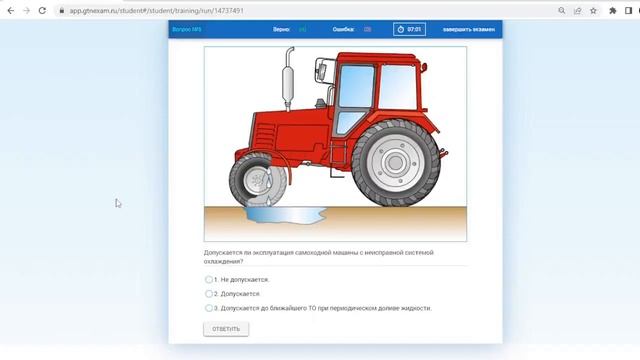640x360 pixels.
Task: Click the site lock icon in address bar
Action: coord(62,11)
